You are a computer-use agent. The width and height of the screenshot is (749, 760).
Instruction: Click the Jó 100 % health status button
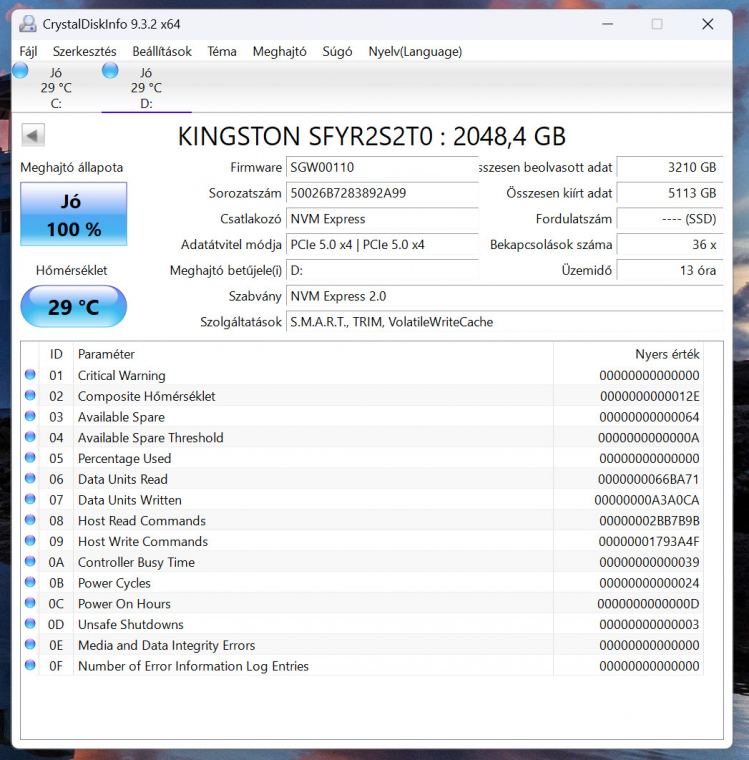tap(74, 214)
